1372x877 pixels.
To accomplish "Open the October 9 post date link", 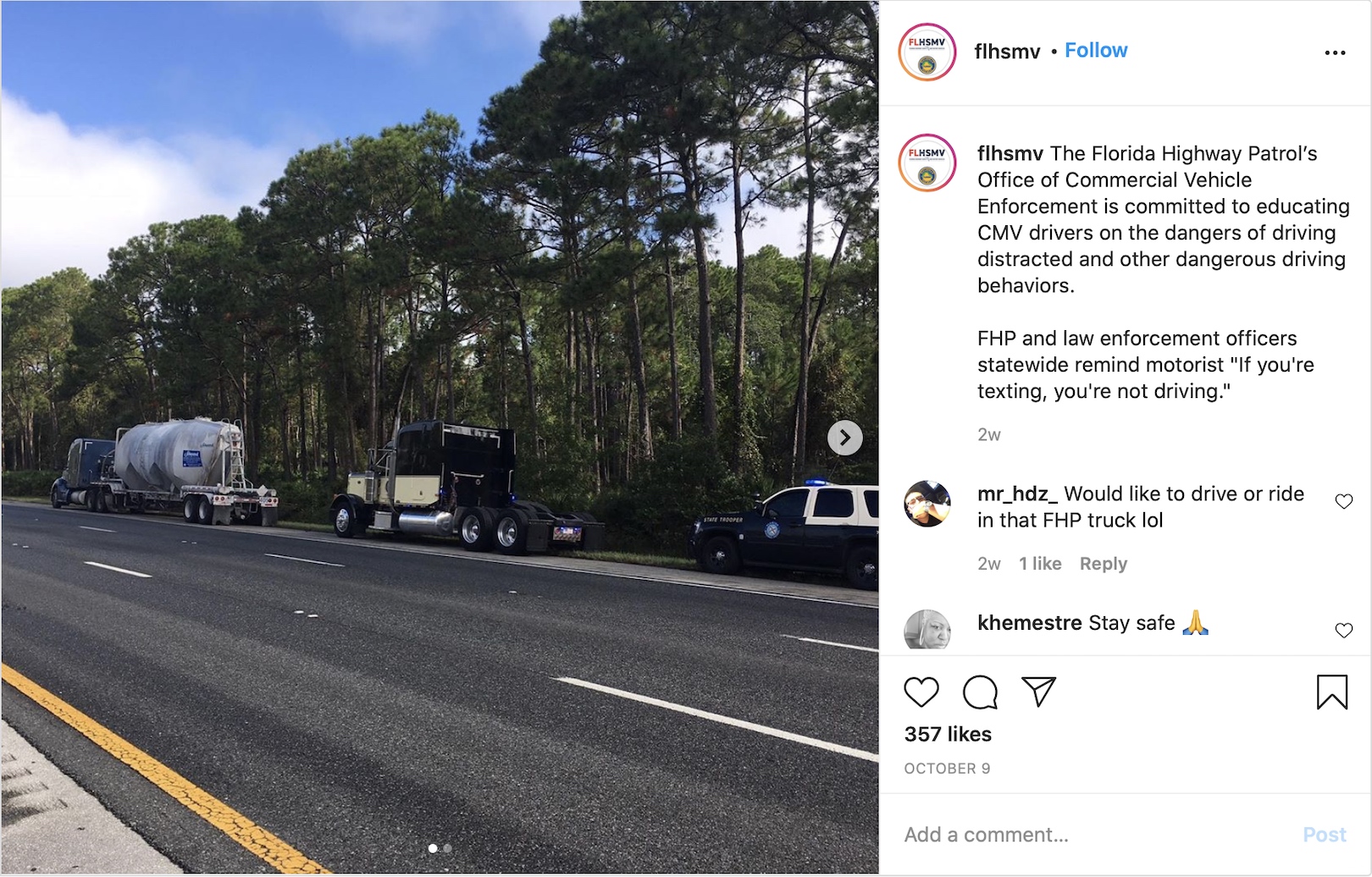I will (947, 769).
